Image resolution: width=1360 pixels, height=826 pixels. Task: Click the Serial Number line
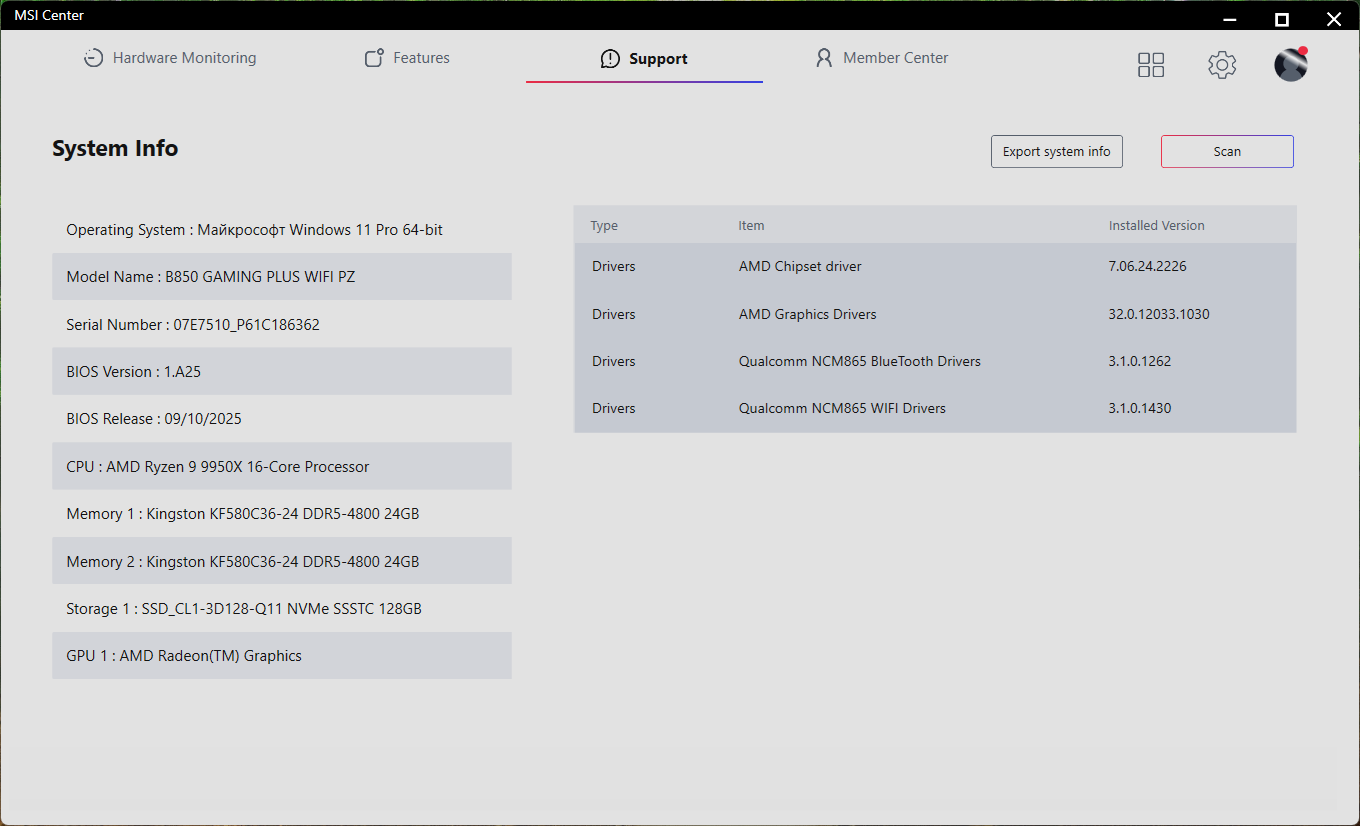coord(282,325)
